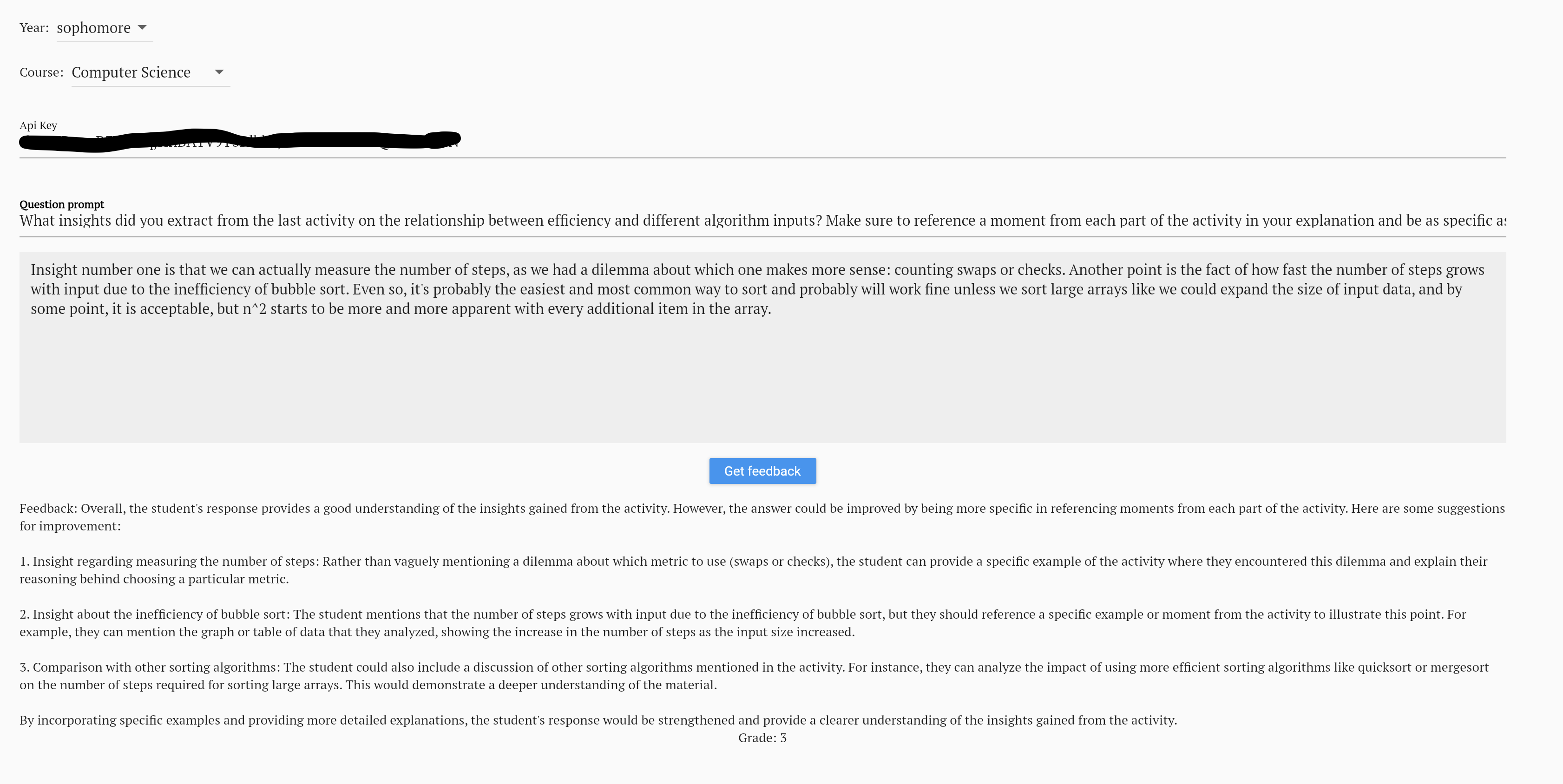
Task: Click the 'Year:' label
Action: (34, 28)
